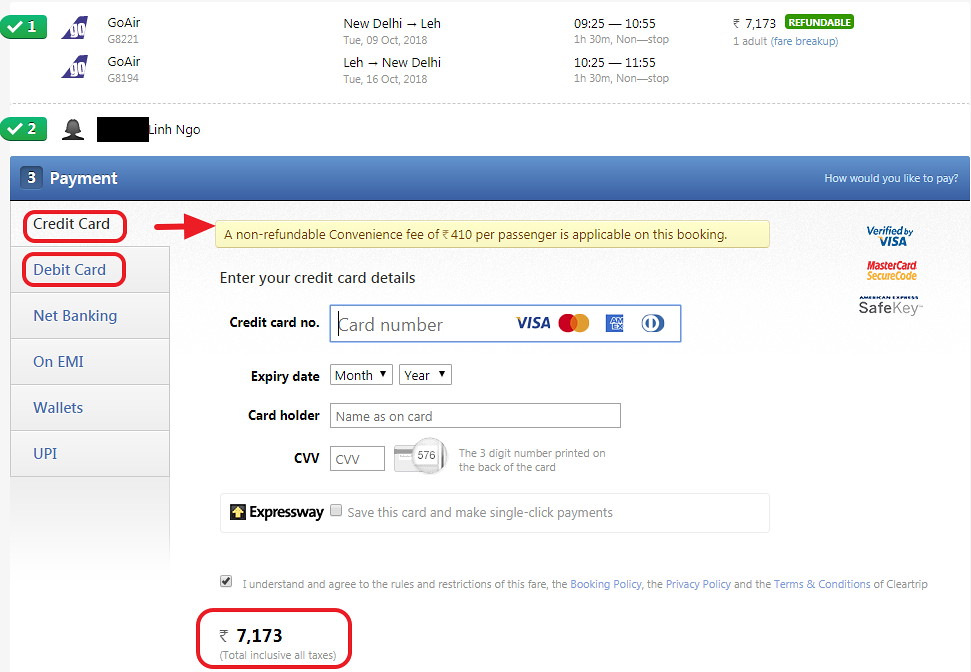Open the expiry Month dropdown
Viewport: 971px width, 672px height.
coord(361,375)
